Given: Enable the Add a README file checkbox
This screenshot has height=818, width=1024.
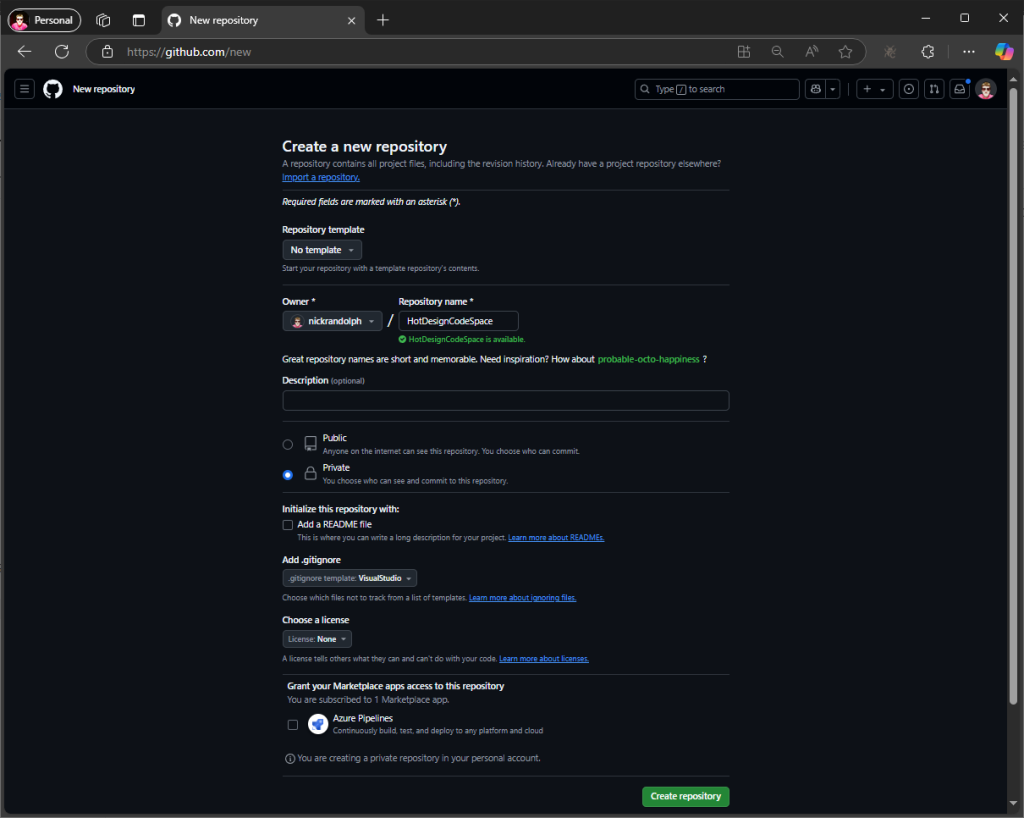Looking at the screenshot, I should coord(287,524).
